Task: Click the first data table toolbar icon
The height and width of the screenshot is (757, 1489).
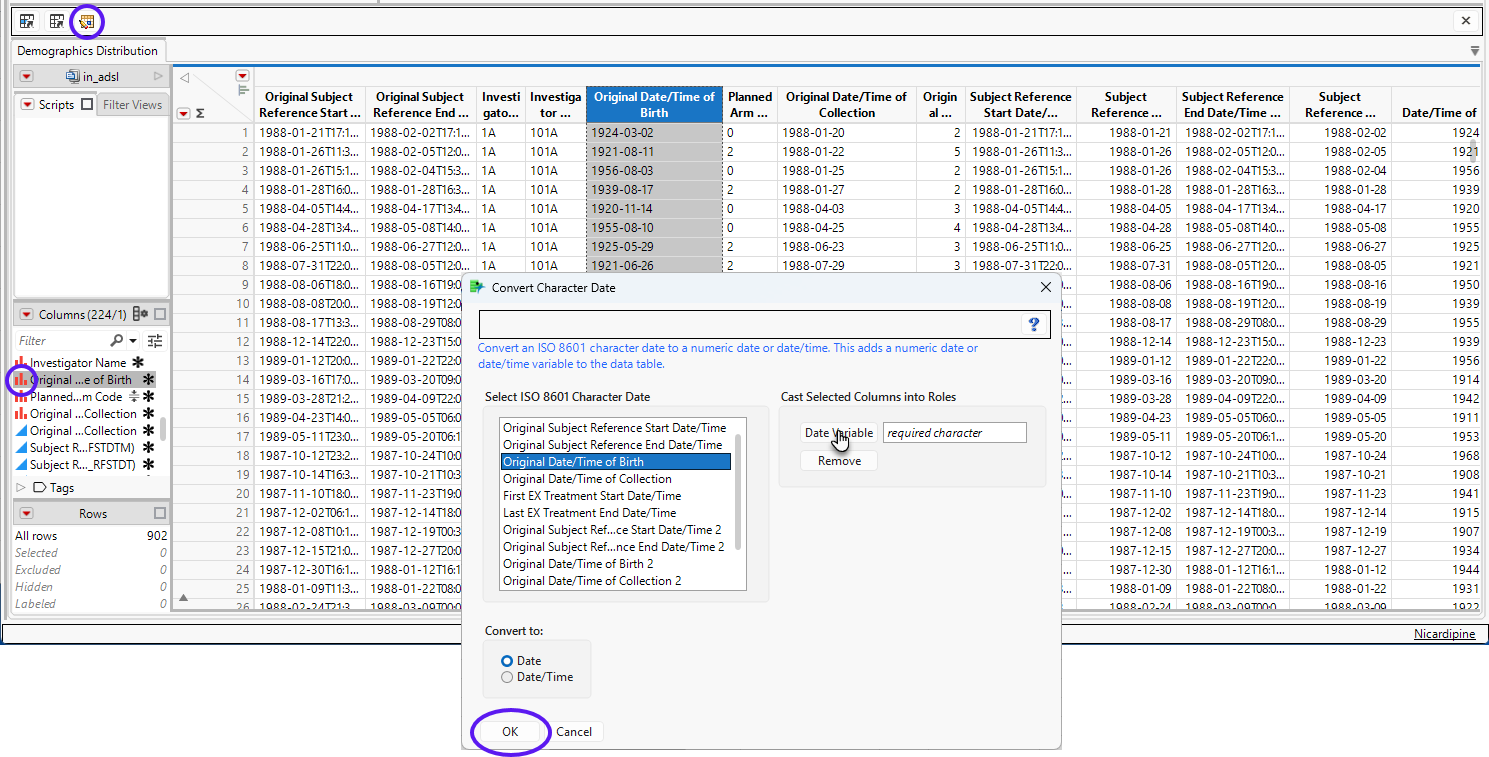Action: coord(27,21)
